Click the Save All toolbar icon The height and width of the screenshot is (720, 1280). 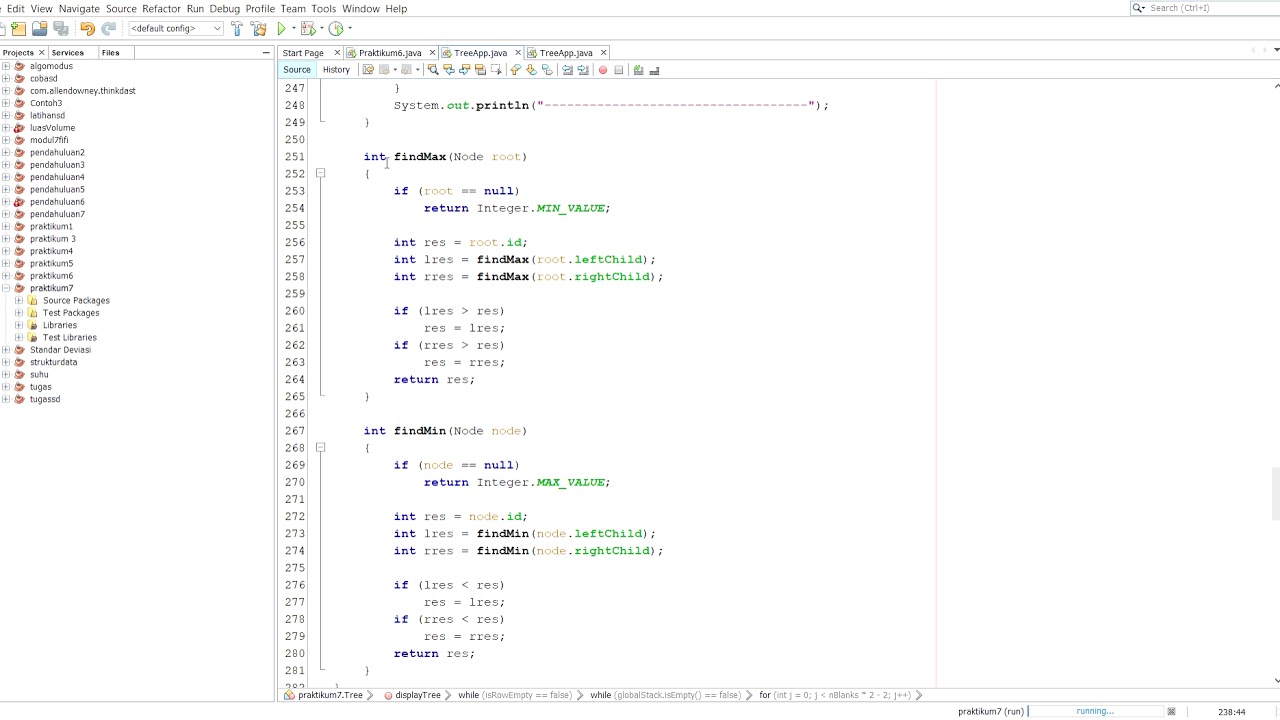click(x=61, y=29)
